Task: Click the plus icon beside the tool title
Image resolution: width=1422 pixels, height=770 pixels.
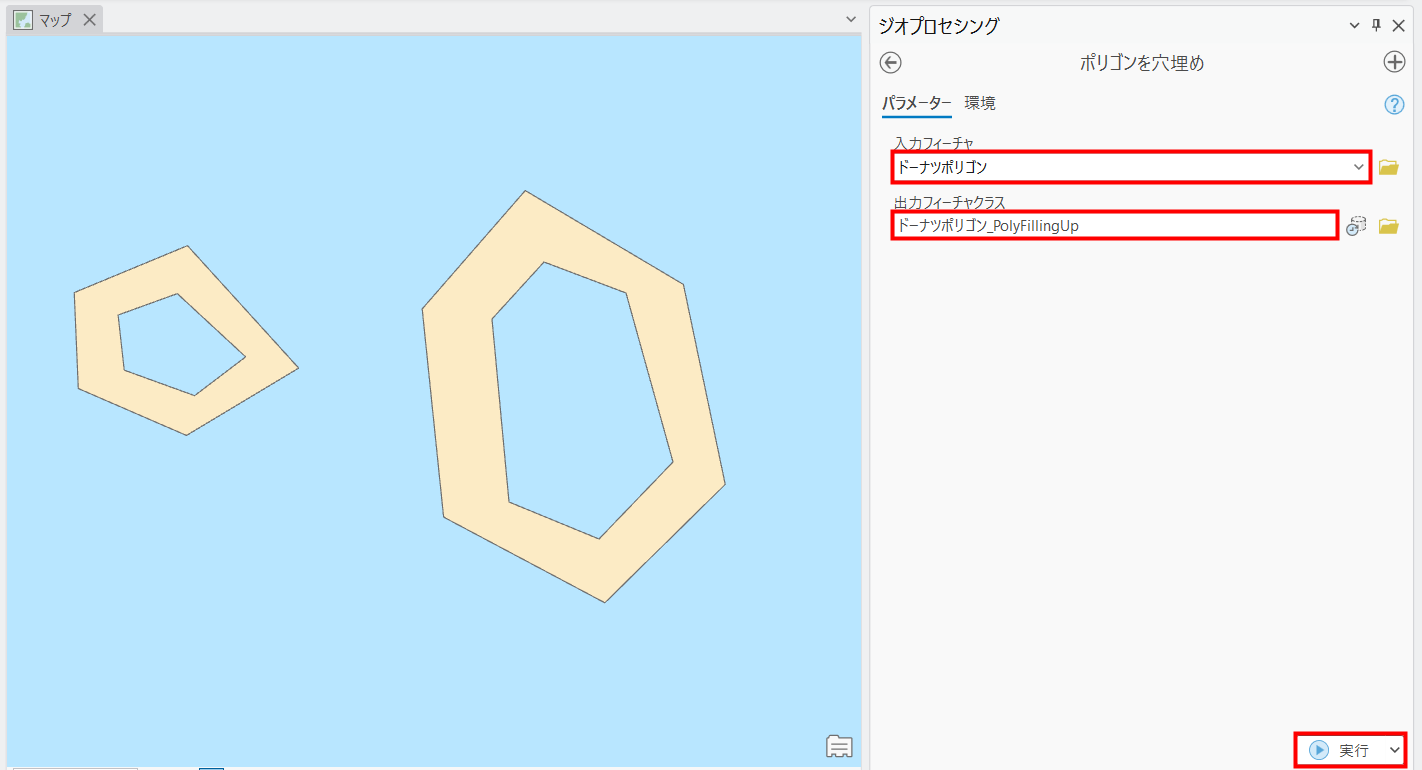Action: [x=1394, y=62]
